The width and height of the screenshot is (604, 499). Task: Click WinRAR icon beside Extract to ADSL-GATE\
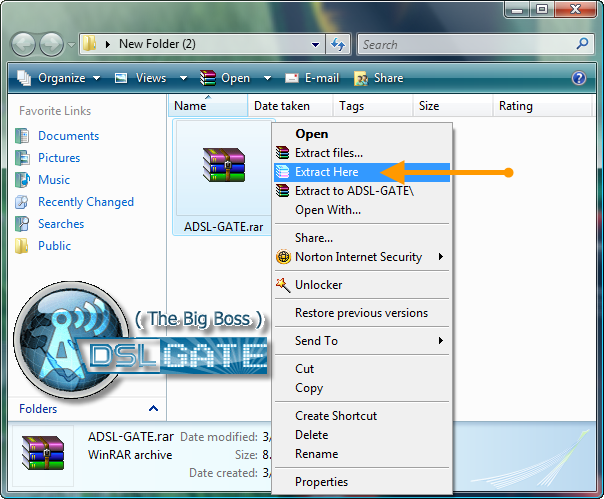point(282,191)
